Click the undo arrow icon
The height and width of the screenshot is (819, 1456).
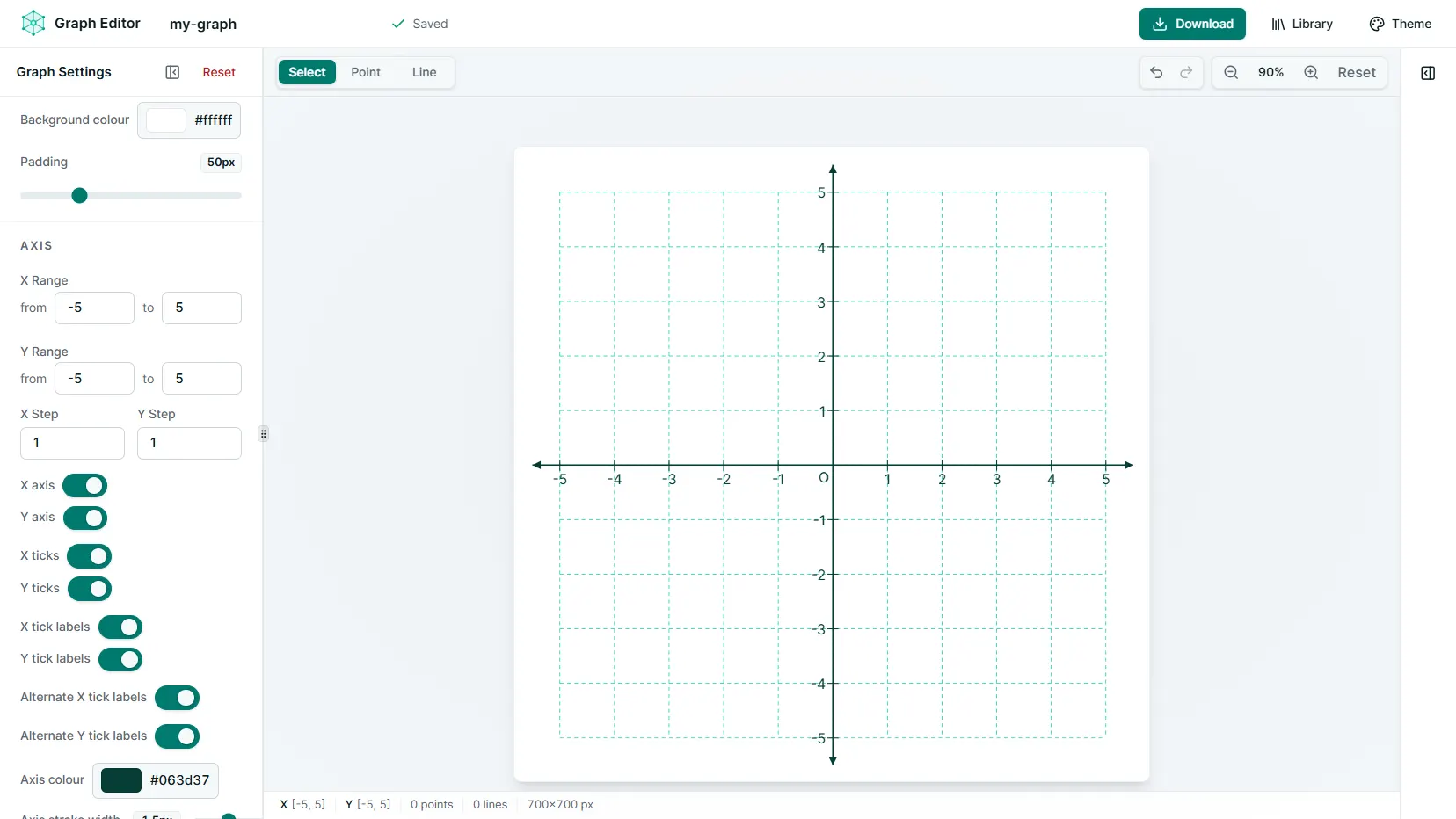(1156, 72)
